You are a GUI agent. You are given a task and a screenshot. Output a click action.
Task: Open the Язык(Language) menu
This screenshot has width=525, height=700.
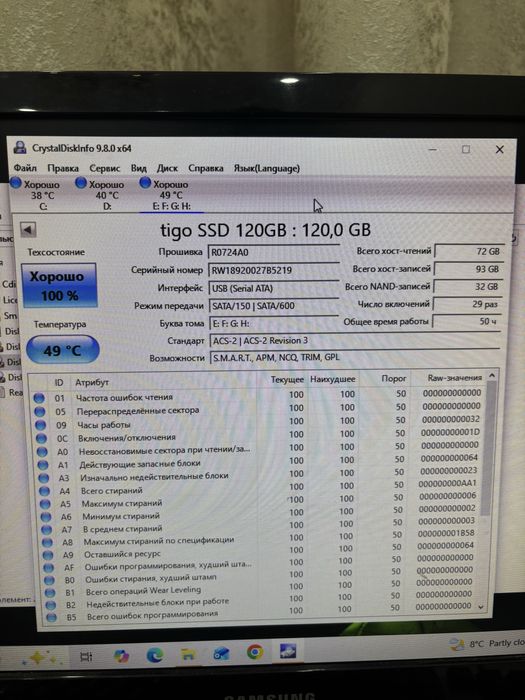[267, 168]
